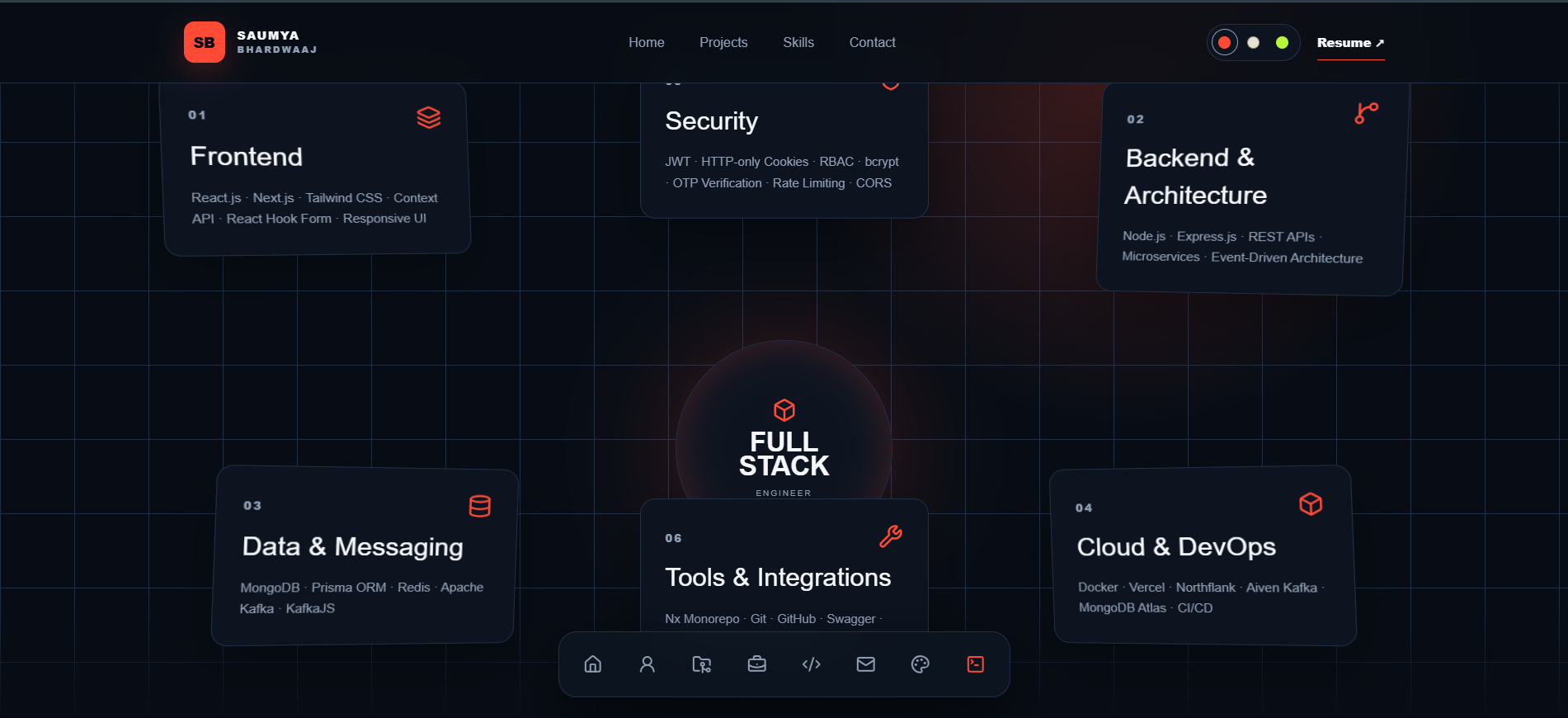Click 'Rate Limiting' text in Security card
1568x718 pixels.
point(809,183)
